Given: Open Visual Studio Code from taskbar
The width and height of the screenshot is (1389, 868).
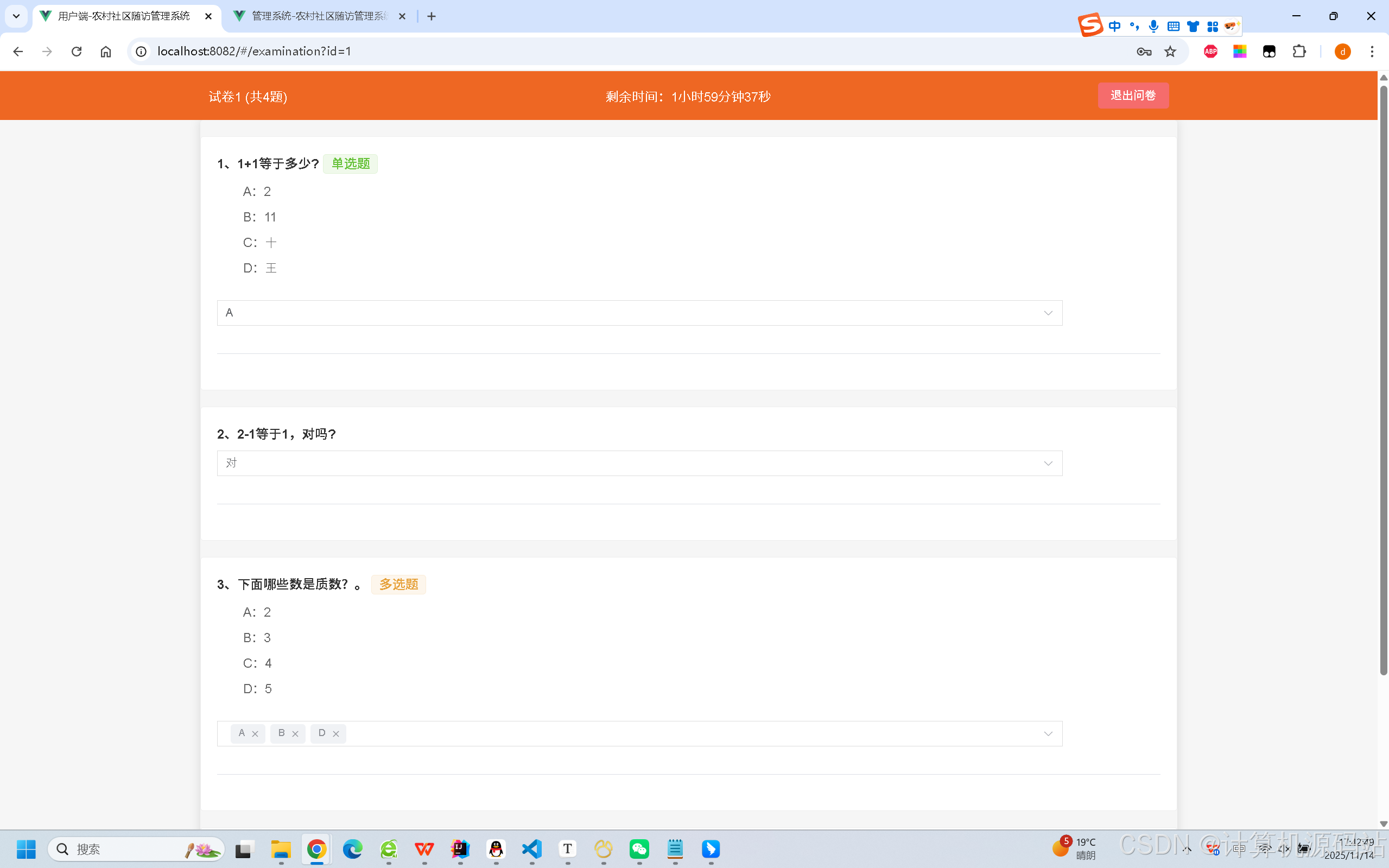Looking at the screenshot, I should pos(532,849).
